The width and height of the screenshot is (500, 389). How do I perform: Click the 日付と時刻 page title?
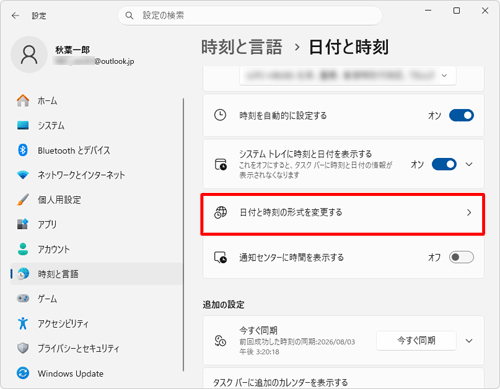[349, 47]
